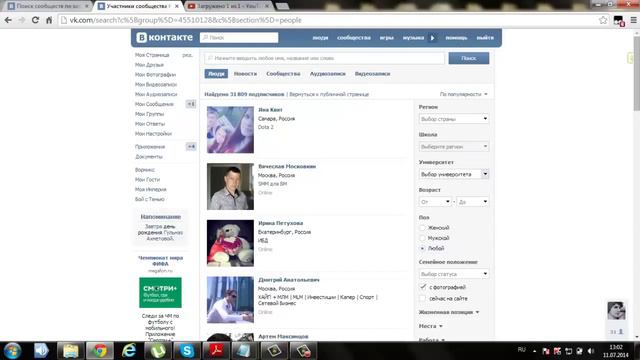The height and width of the screenshot is (360, 640).
Task: Open the 'По популярности' sort dropdown
Action: 463,94
